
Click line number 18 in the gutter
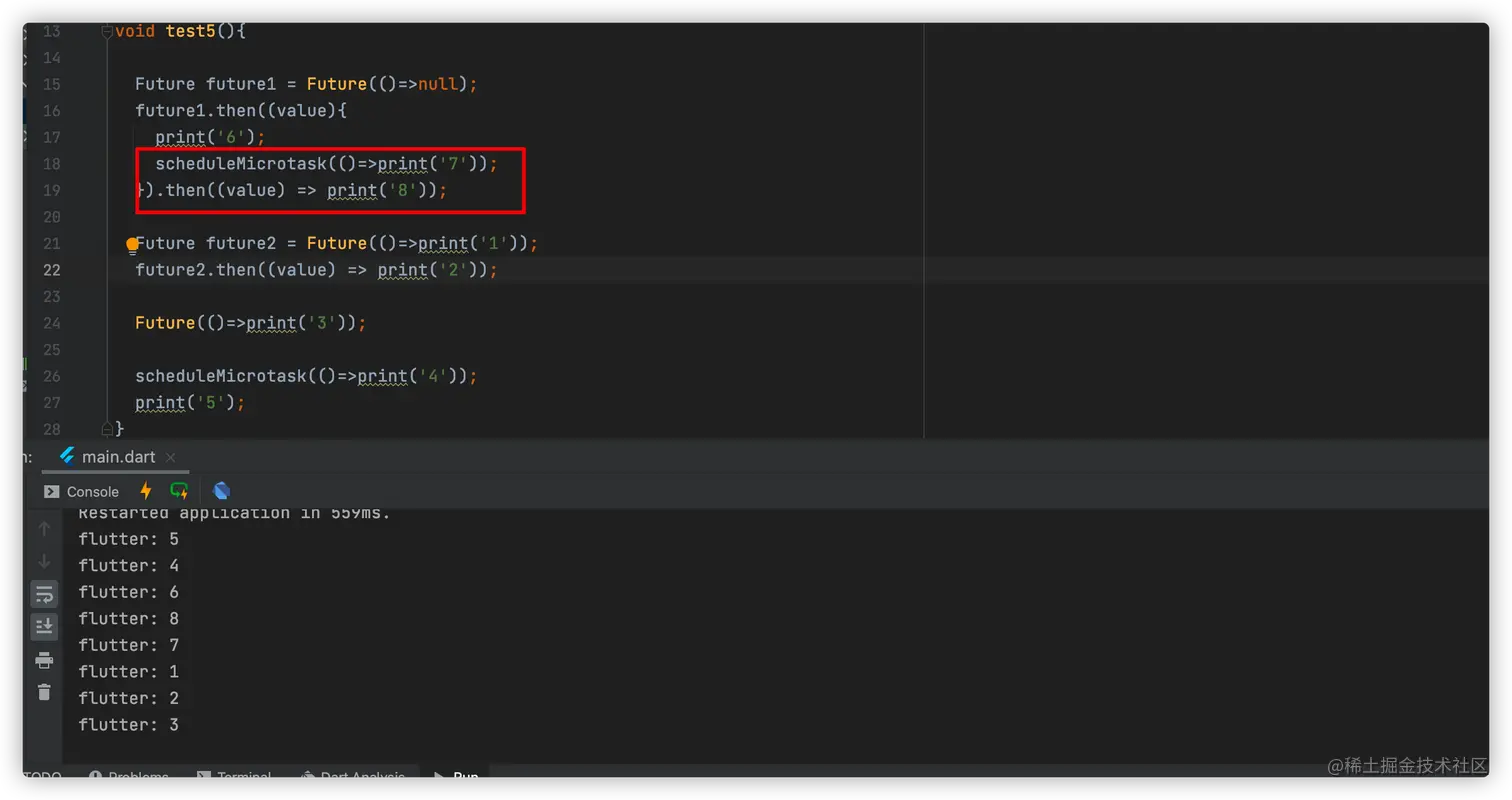pos(51,164)
